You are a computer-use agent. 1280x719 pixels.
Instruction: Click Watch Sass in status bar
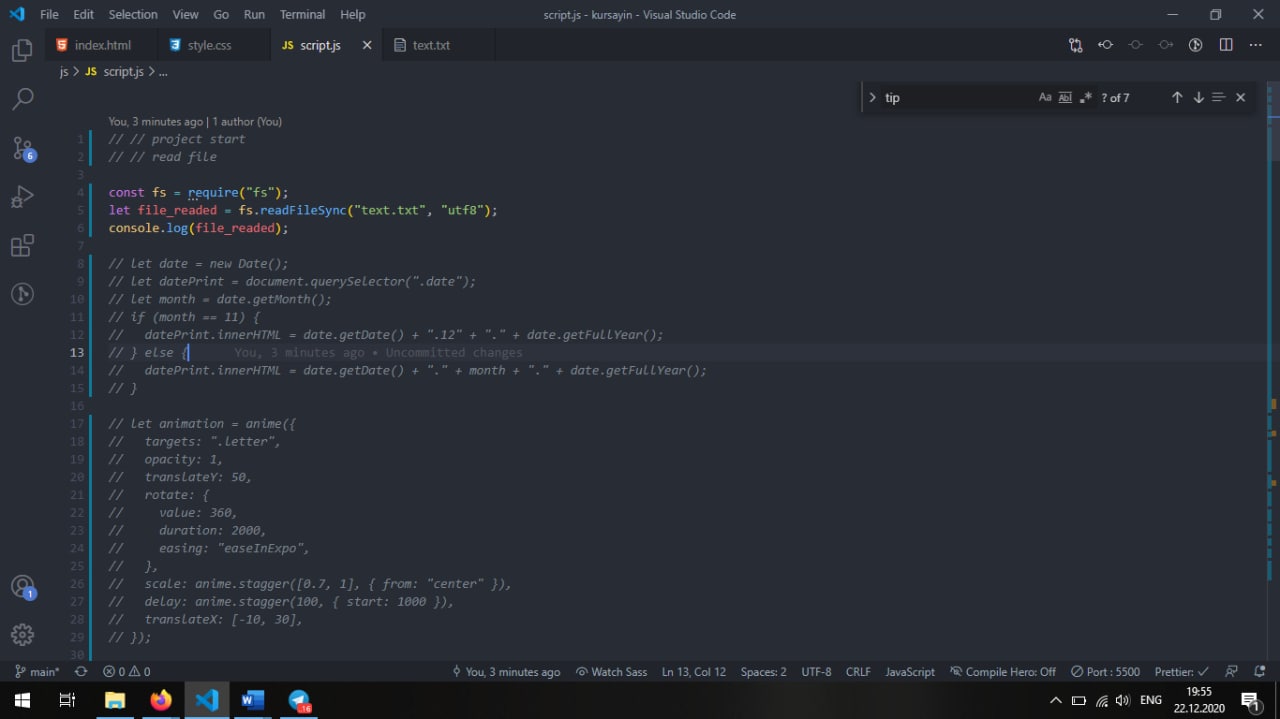[611, 672]
